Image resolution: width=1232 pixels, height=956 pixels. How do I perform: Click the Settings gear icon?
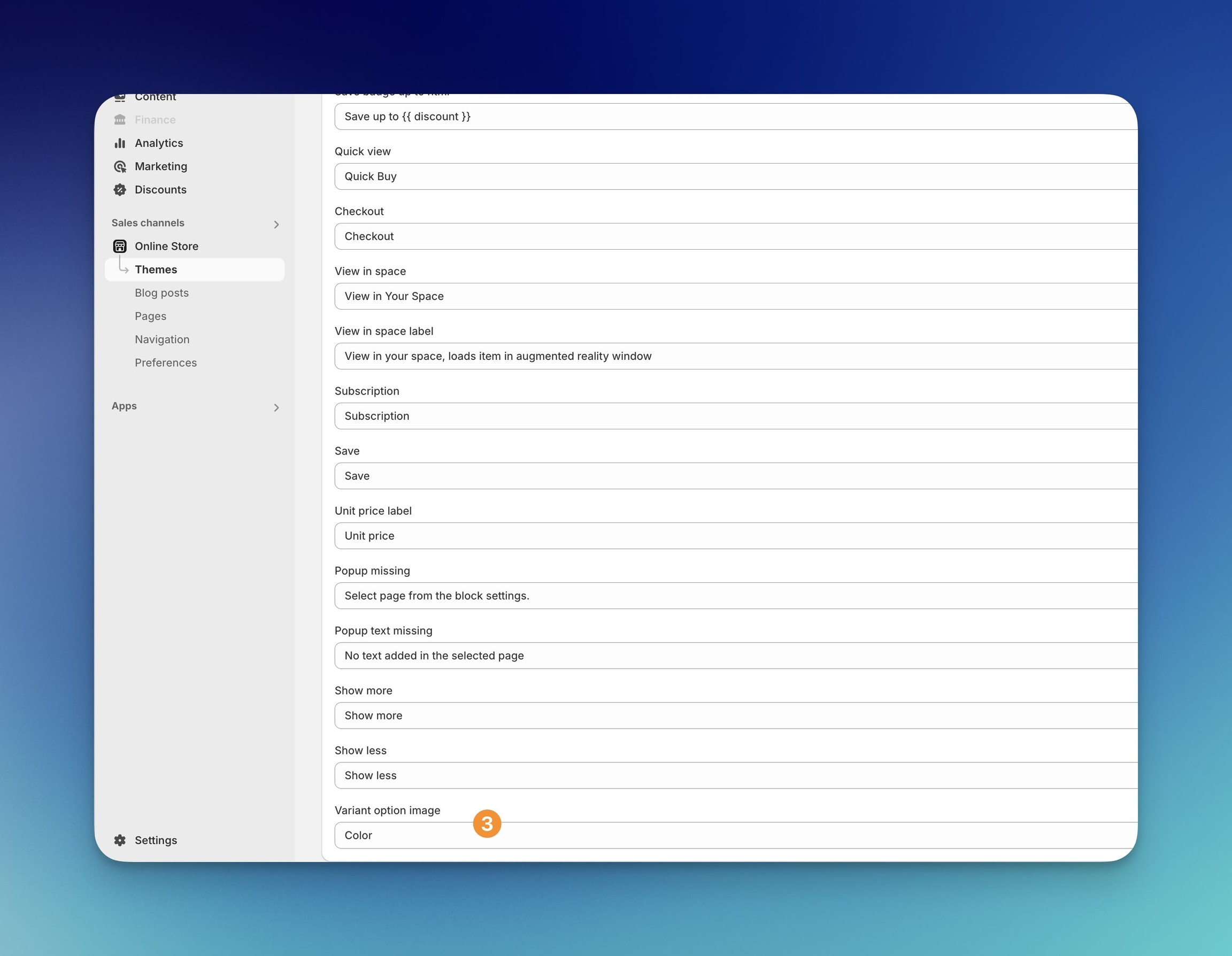click(120, 840)
